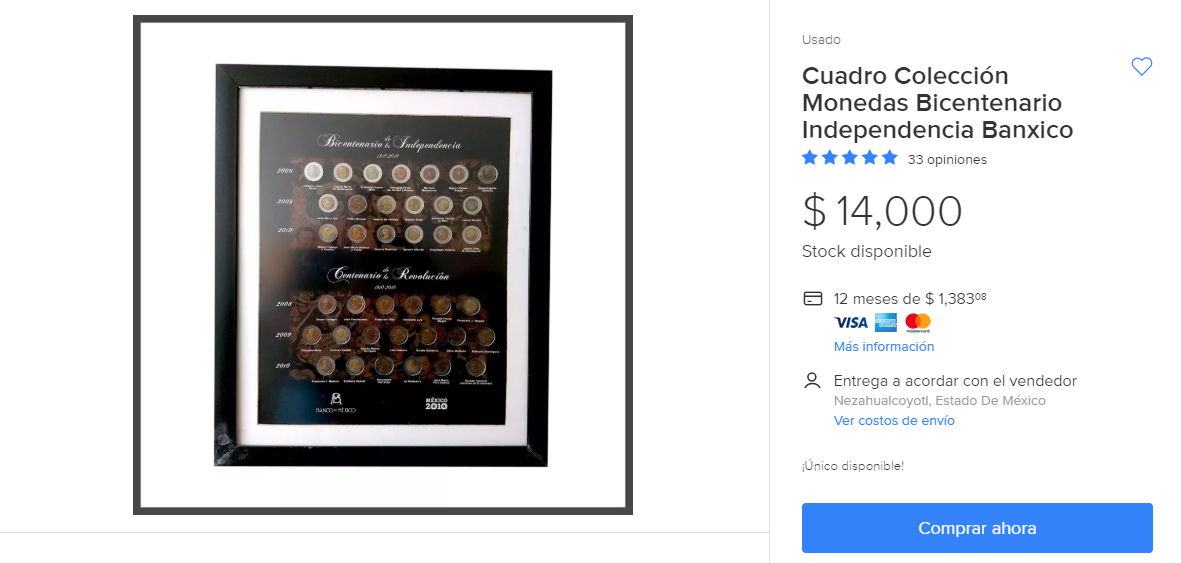Buy the item with Comprar ahora
The image size is (1181, 563).
pyautogui.click(x=977, y=528)
